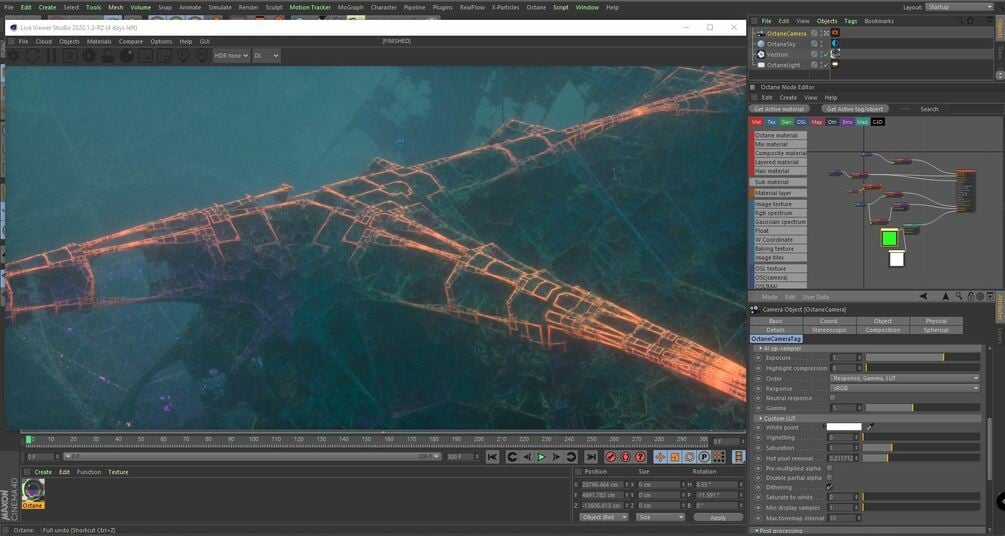Enable Disable partial alpha checkbox
Screen dimensions: 1005x536
(x=830, y=478)
